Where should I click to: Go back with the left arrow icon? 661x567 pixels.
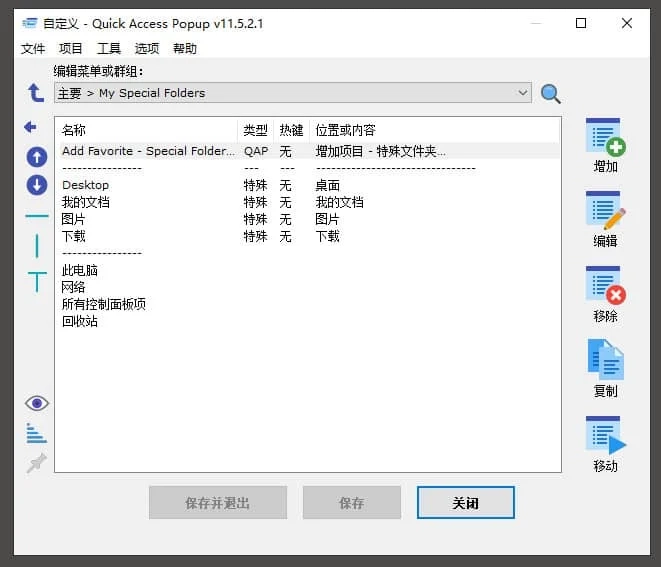(x=30, y=127)
